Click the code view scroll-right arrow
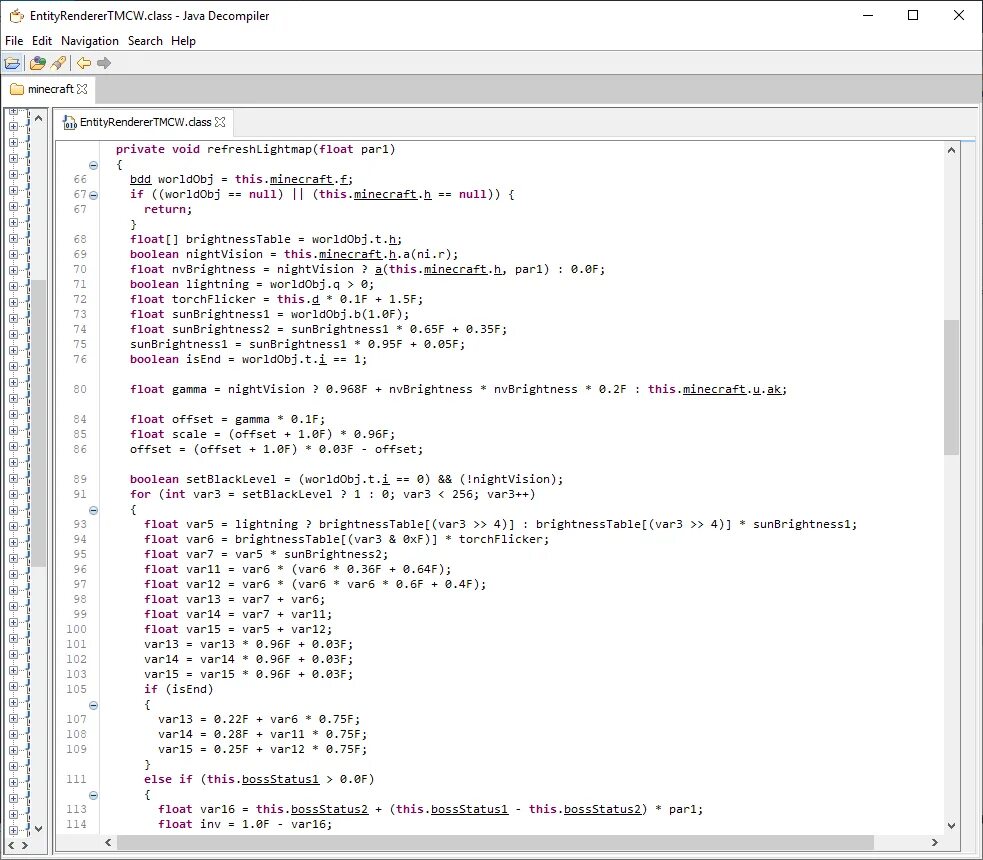 (x=934, y=842)
